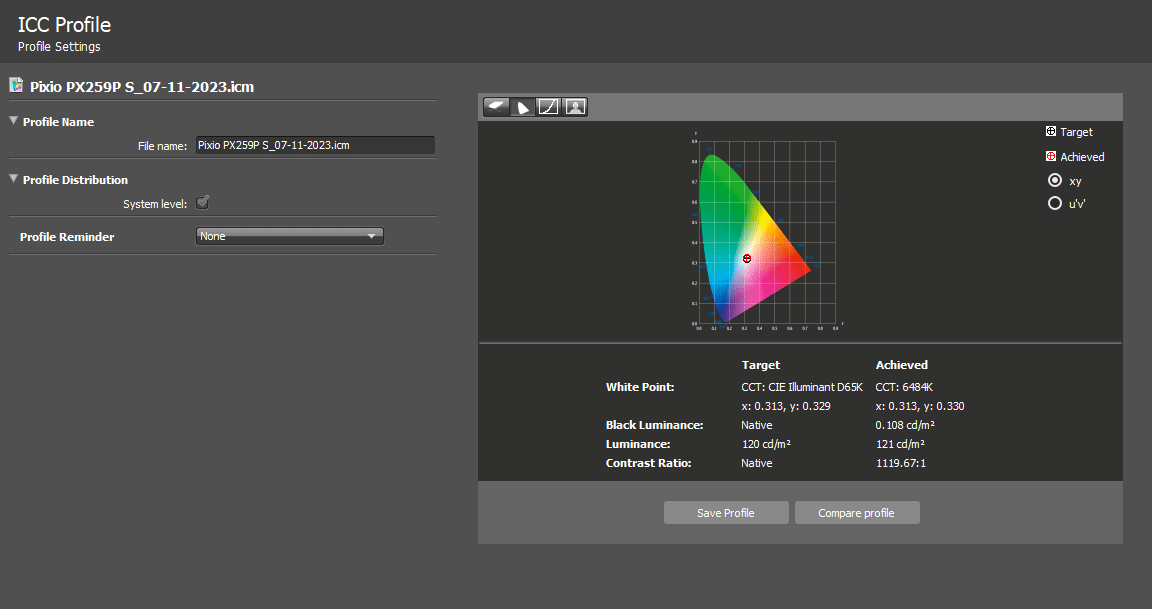
Task: Click the Achieved legend marker icon
Action: click(1051, 157)
